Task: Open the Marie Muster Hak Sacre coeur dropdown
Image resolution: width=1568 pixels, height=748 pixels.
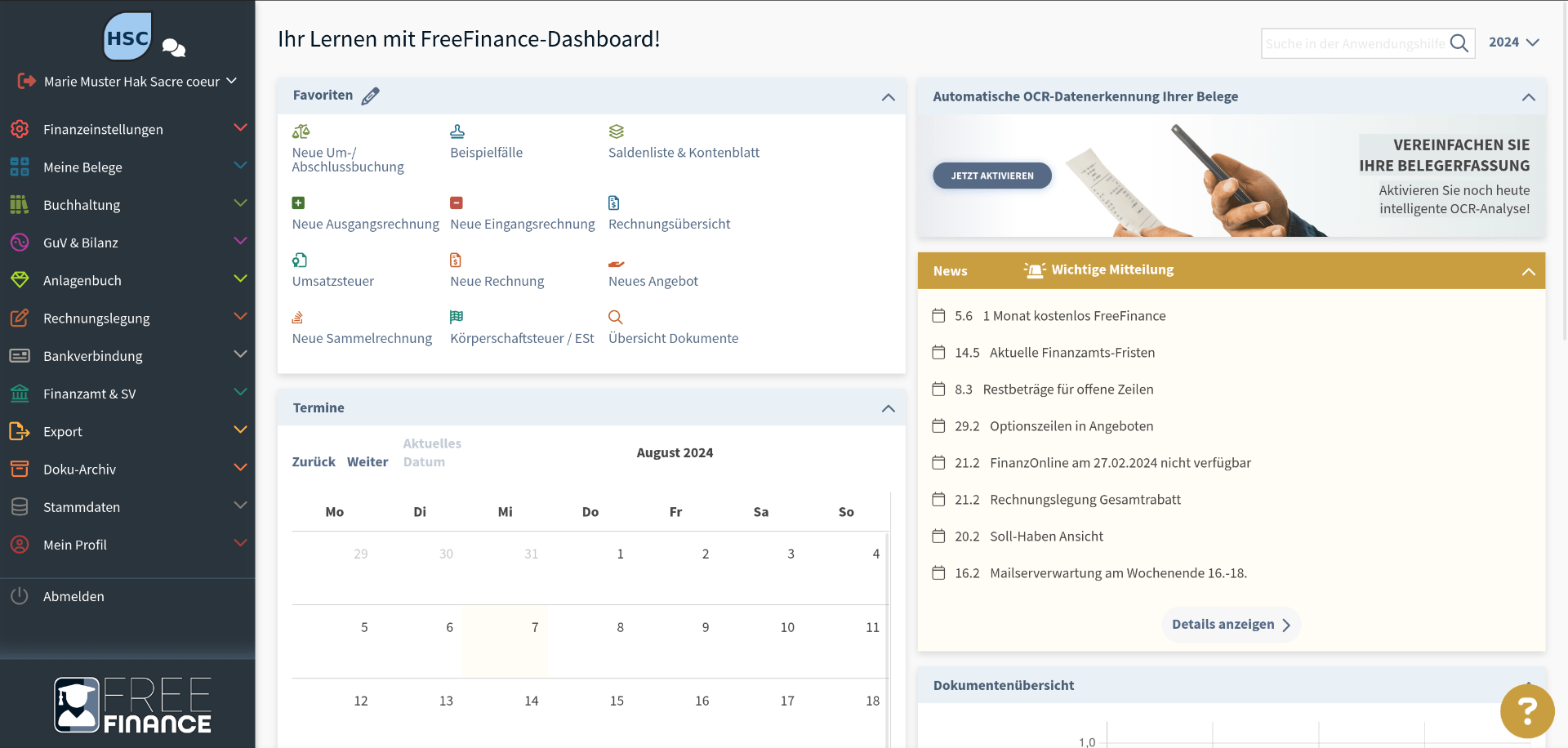Action: click(140, 81)
